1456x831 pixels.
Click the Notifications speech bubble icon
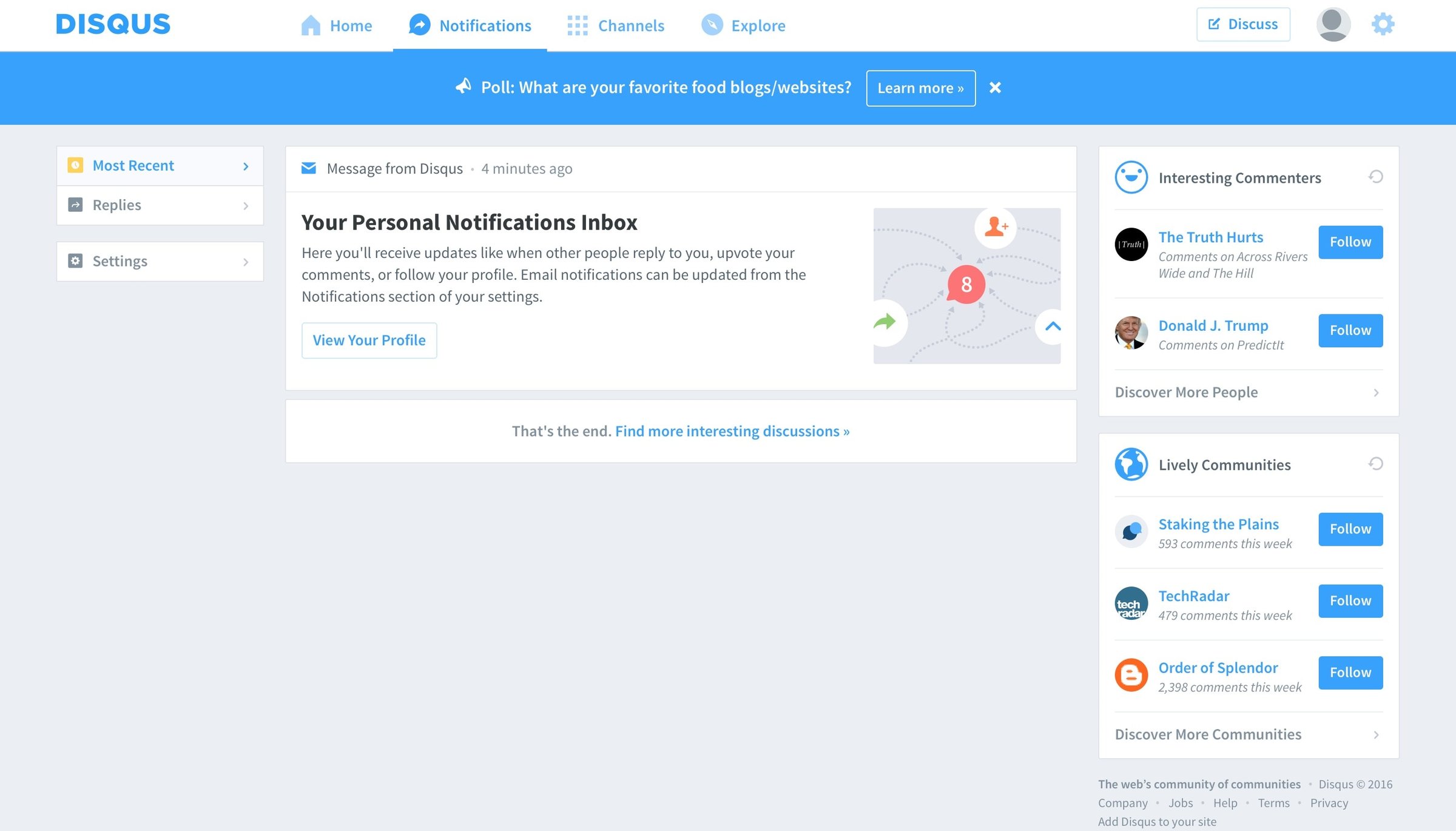coord(419,25)
